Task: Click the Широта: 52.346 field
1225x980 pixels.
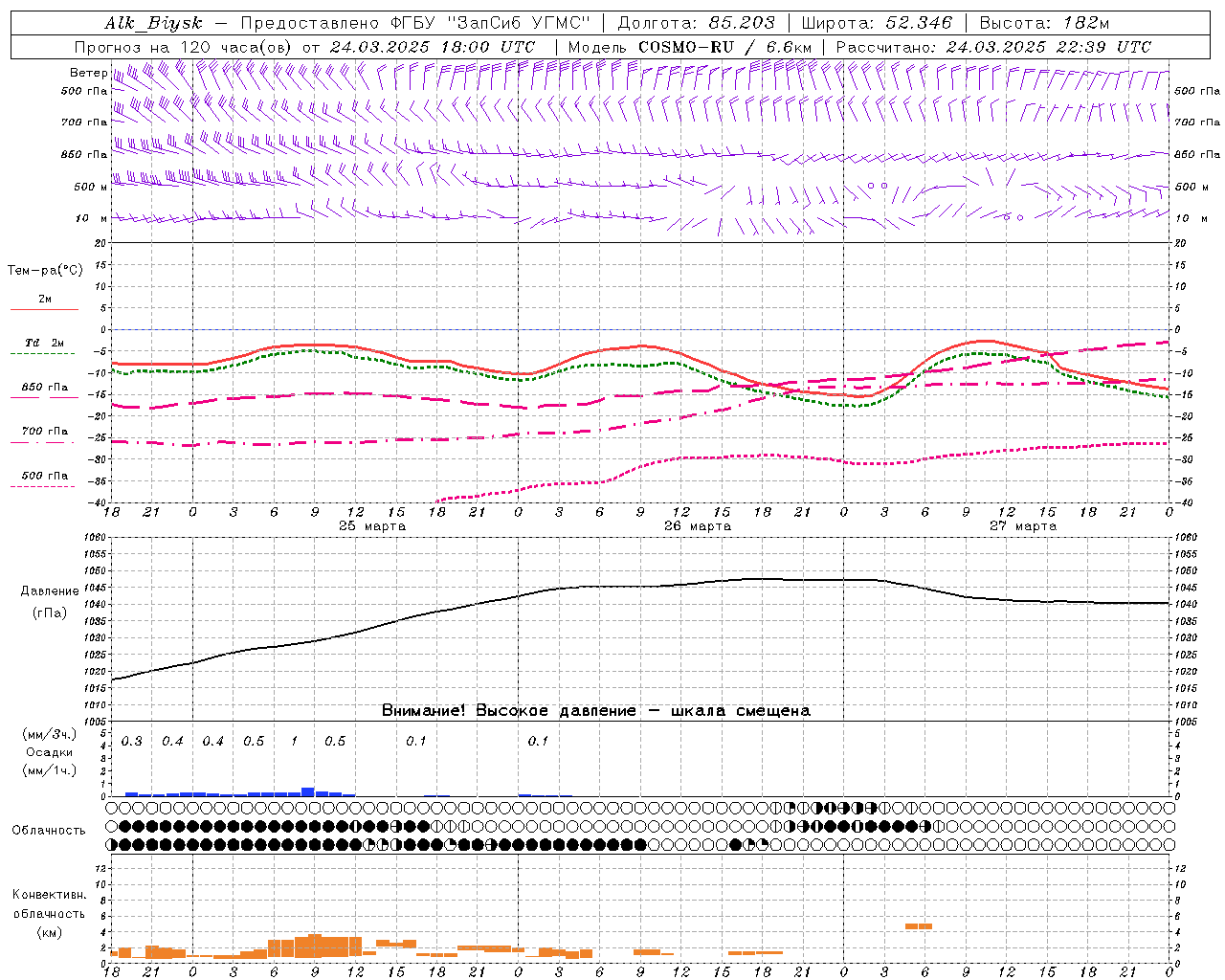Action: pyautogui.click(x=877, y=23)
